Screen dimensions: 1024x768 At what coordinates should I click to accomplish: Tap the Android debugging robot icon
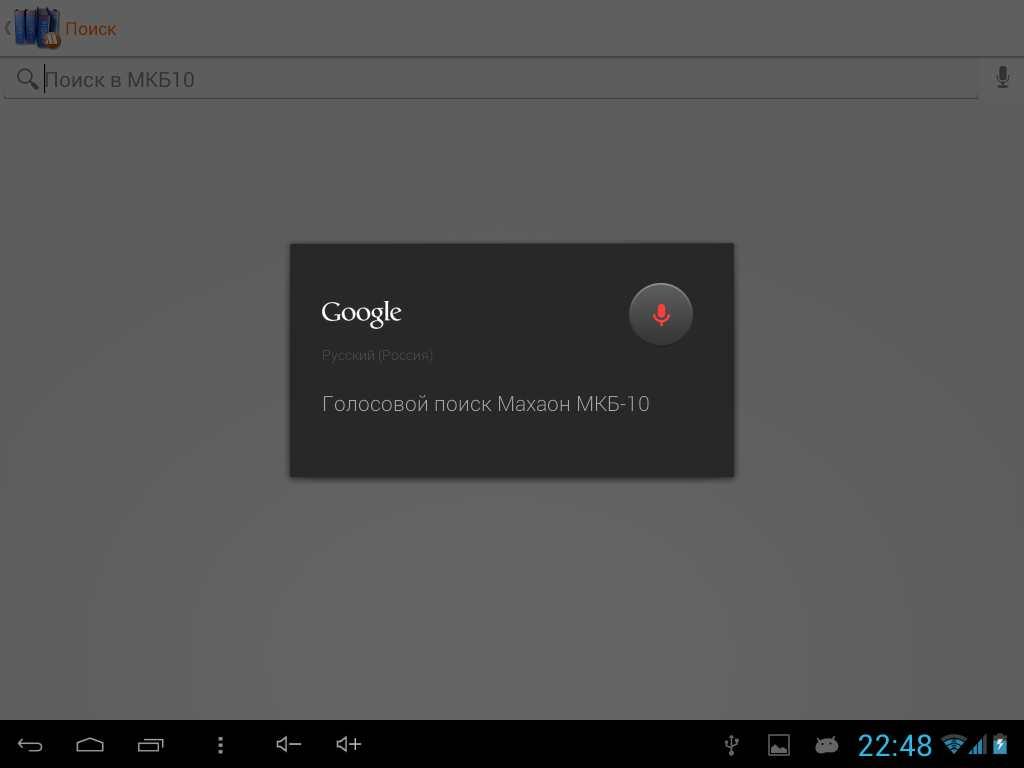tap(826, 744)
